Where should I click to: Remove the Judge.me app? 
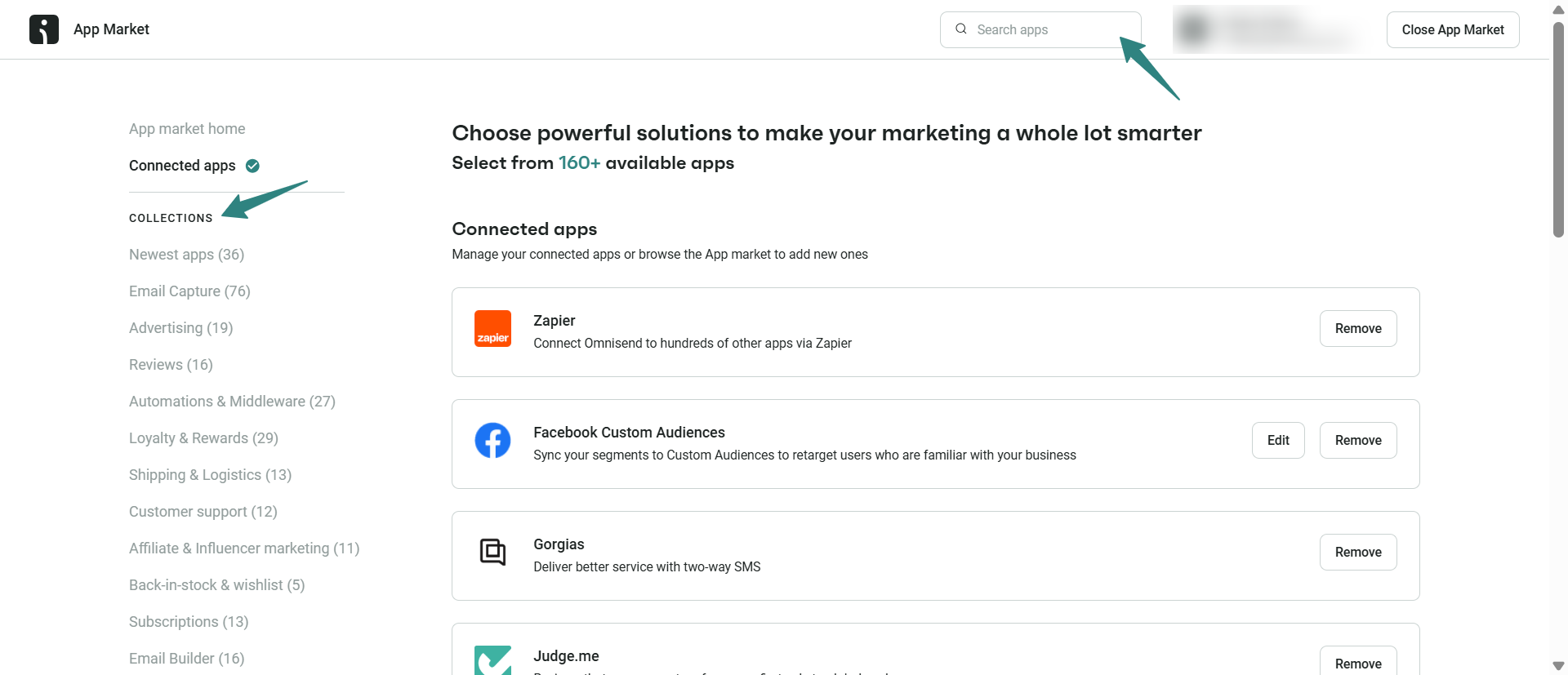point(1358,661)
